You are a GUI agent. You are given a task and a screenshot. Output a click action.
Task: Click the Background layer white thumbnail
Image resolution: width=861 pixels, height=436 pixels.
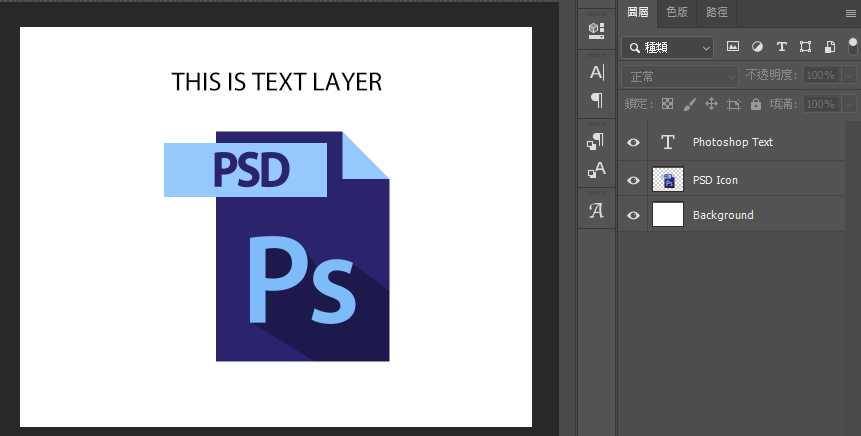668,214
